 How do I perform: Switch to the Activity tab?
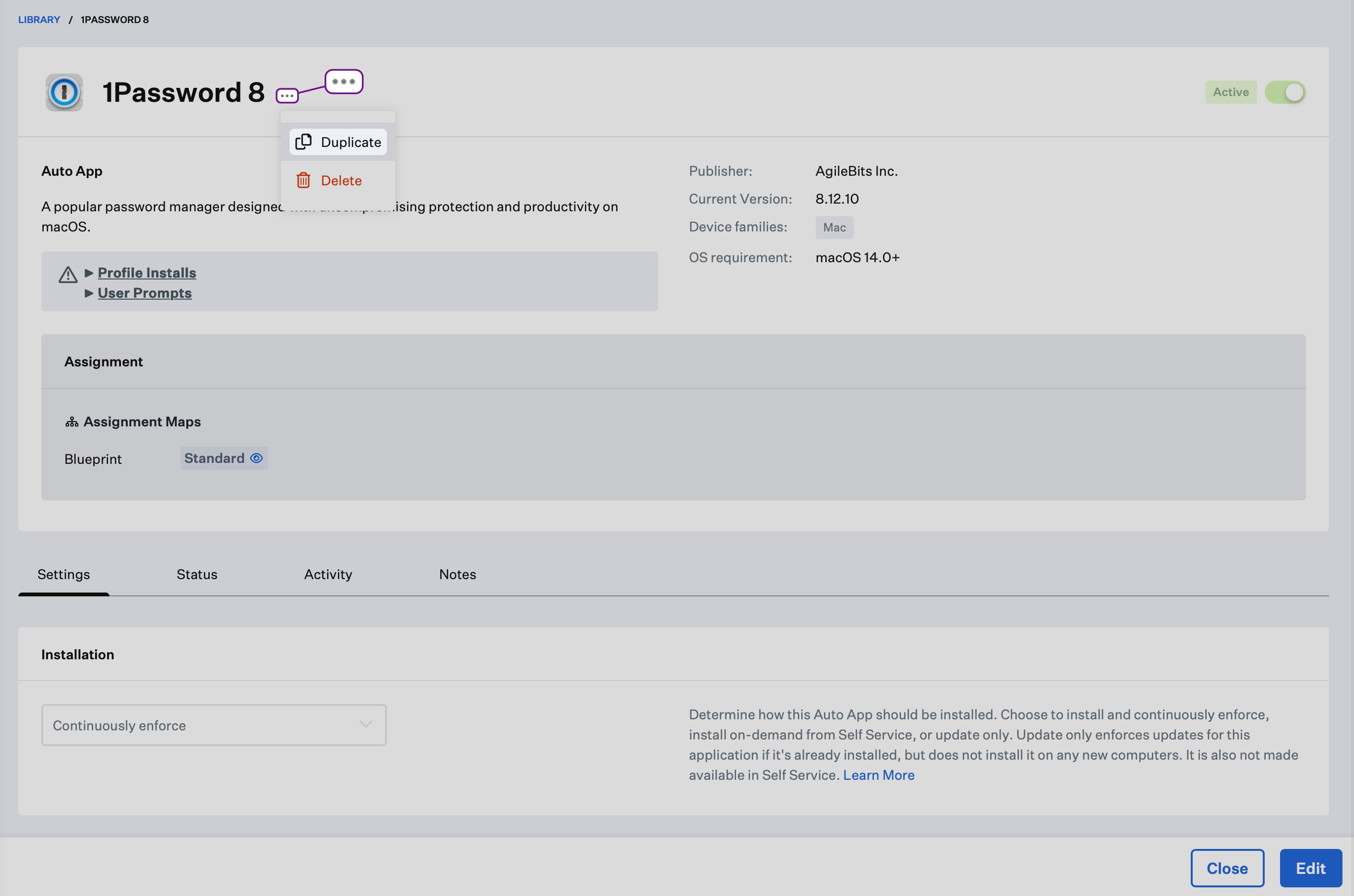328,574
